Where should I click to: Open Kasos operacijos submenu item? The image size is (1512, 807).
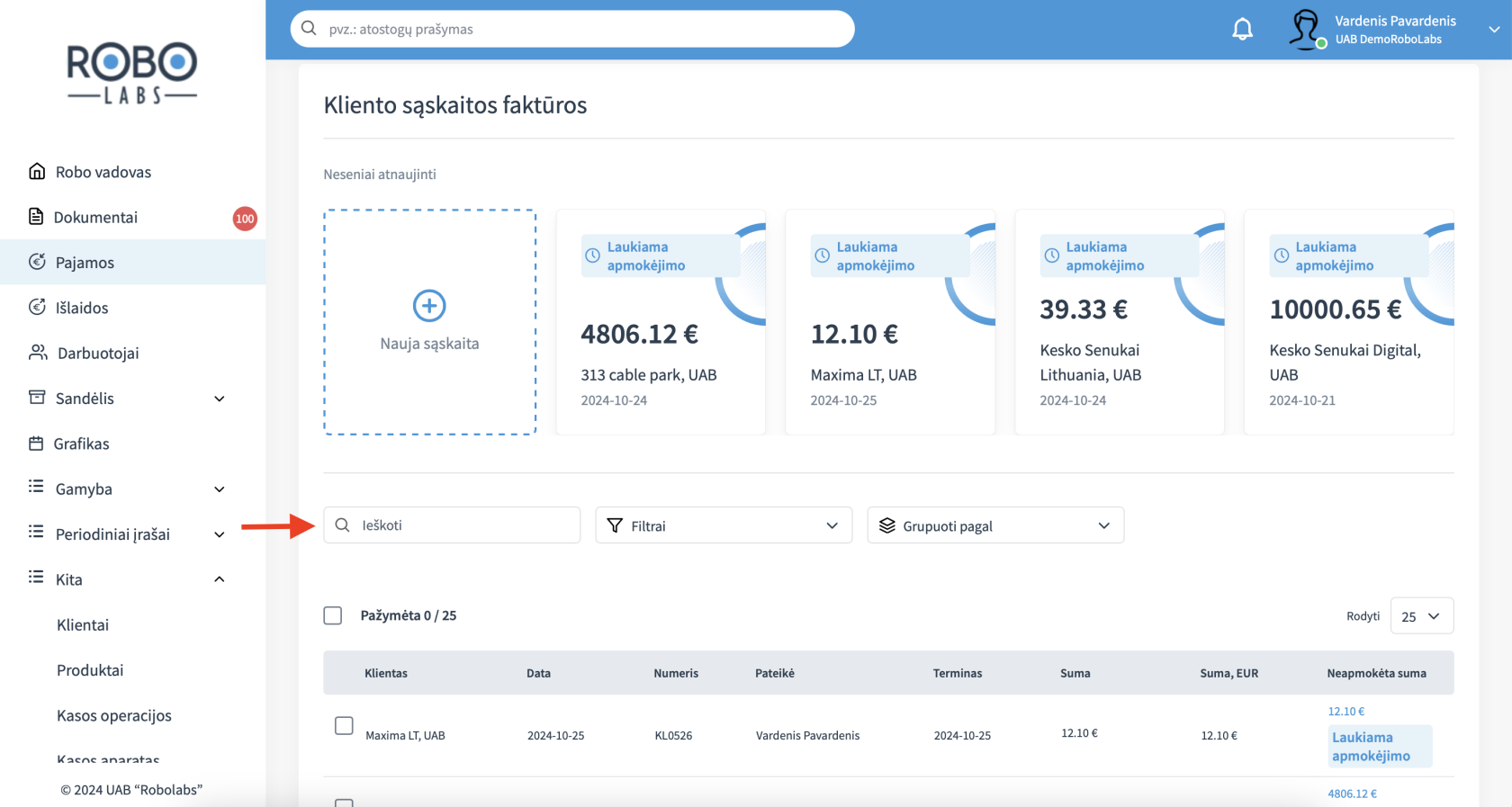pos(114,715)
